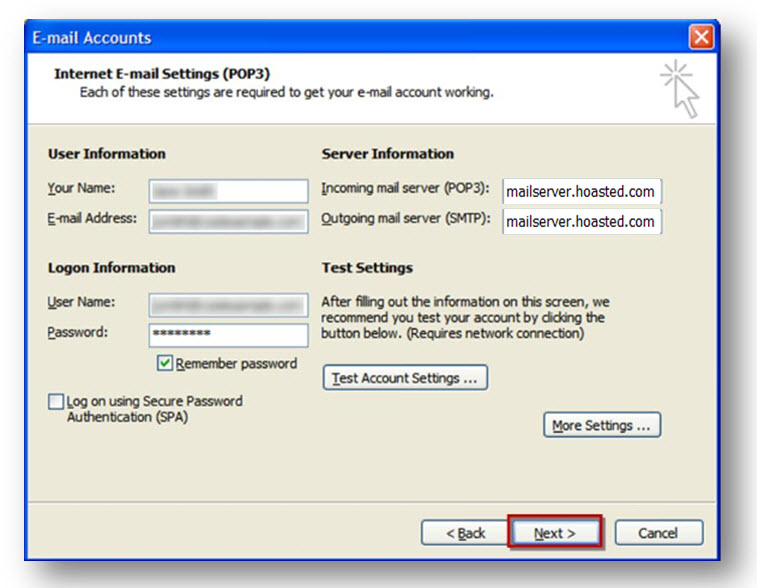Focus the User Name field
Viewport: 757px width, 588px height.
(228, 305)
